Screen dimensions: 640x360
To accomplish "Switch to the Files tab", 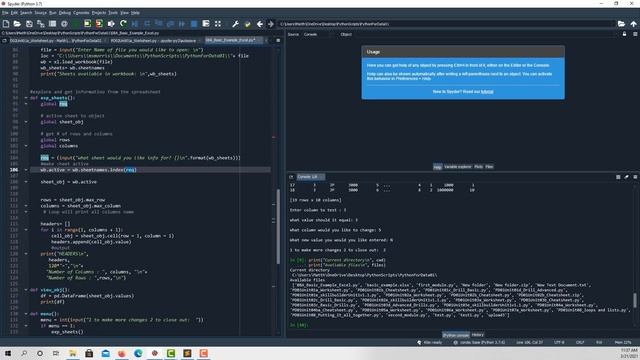I will 489,167.
